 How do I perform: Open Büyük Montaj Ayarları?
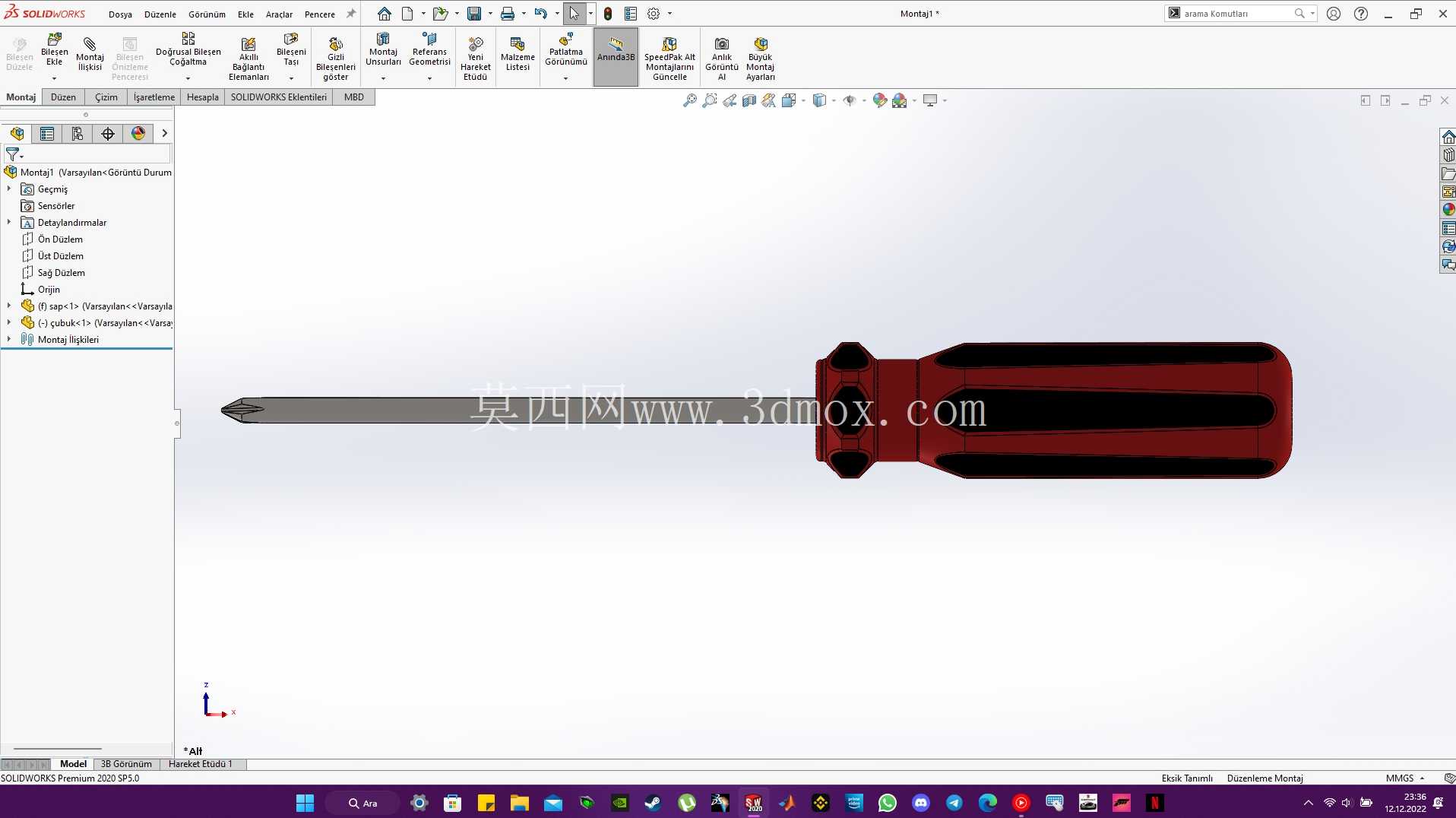click(x=761, y=58)
